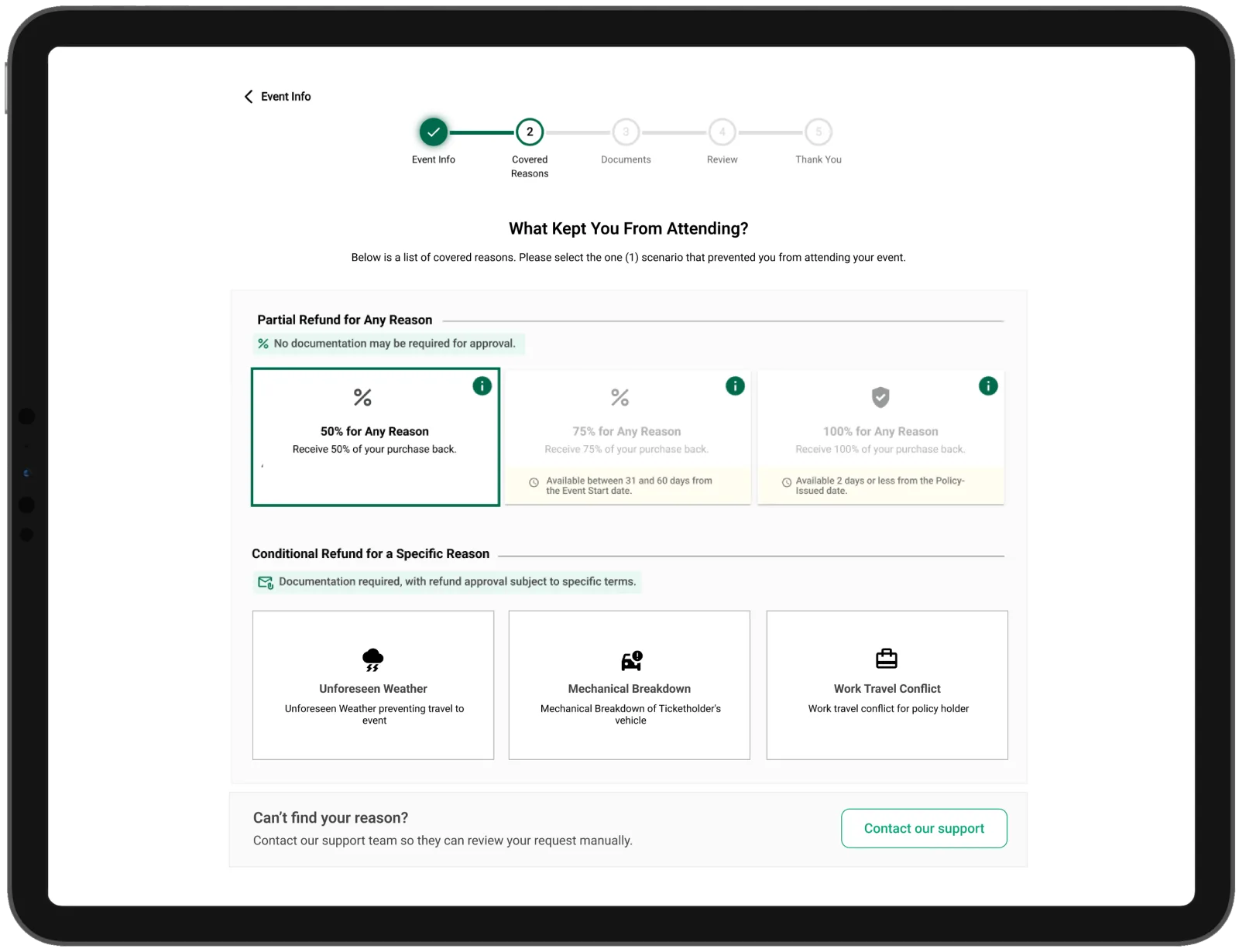This screenshot has height=952, width=1239.
Task: Select the 50% for Any Reason option
Action: (x=376, y=437)
